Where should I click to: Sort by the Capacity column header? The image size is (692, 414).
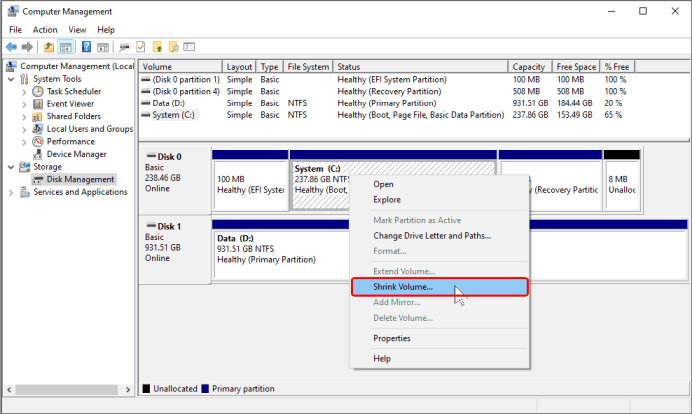point(530,67)
